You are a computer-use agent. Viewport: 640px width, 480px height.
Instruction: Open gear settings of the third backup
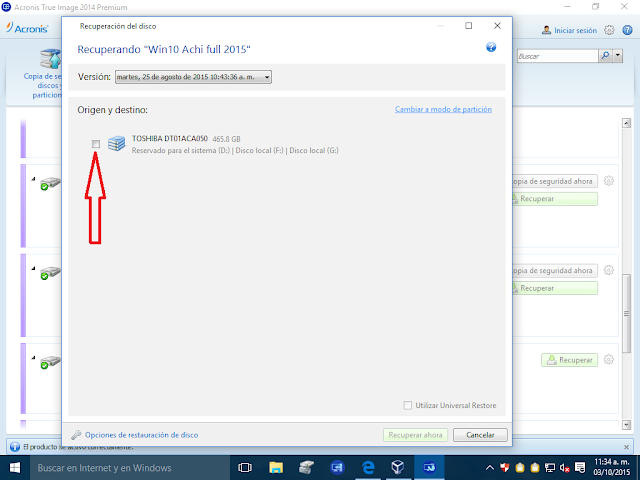[609, 360]
